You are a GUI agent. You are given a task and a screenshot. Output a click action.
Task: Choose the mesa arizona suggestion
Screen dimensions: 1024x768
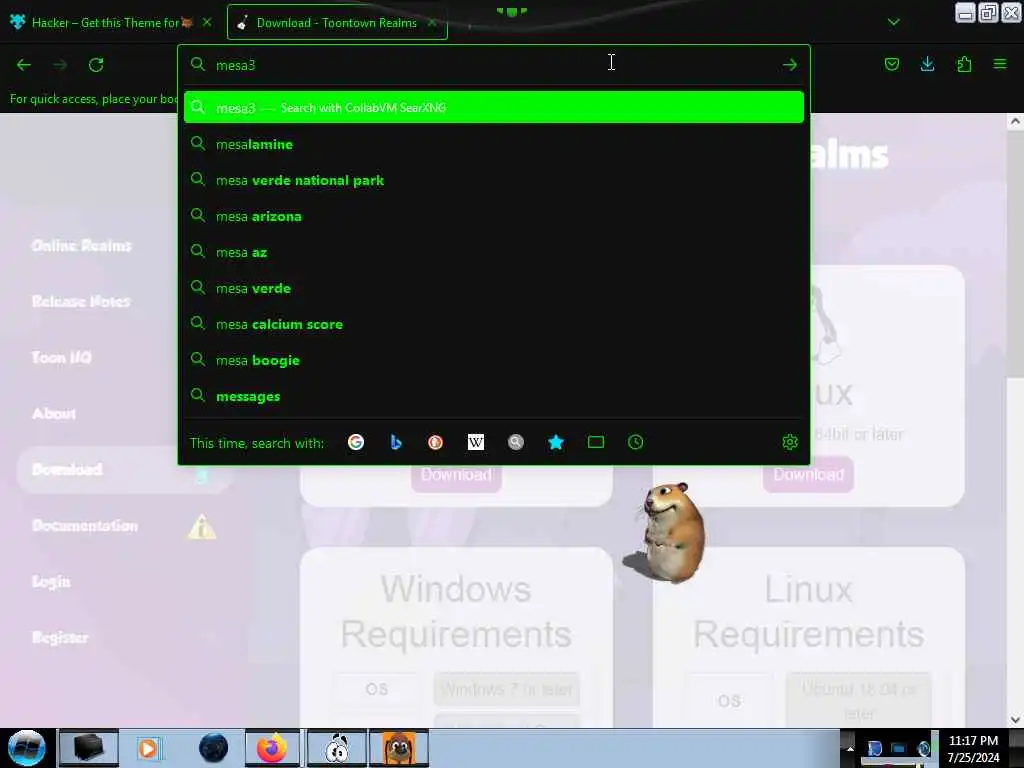click(494, 216)
